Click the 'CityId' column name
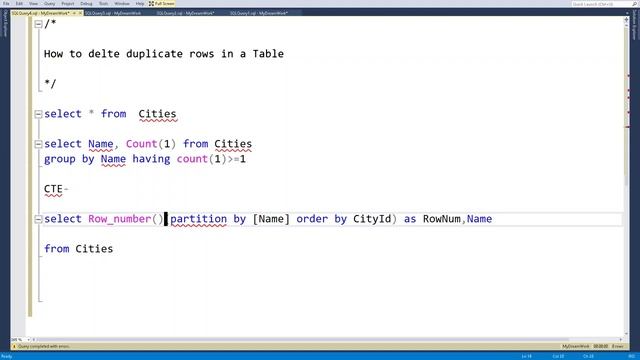The height and width of the screenshot is (360, 640). pyautogui.click(x=372, y=219)
